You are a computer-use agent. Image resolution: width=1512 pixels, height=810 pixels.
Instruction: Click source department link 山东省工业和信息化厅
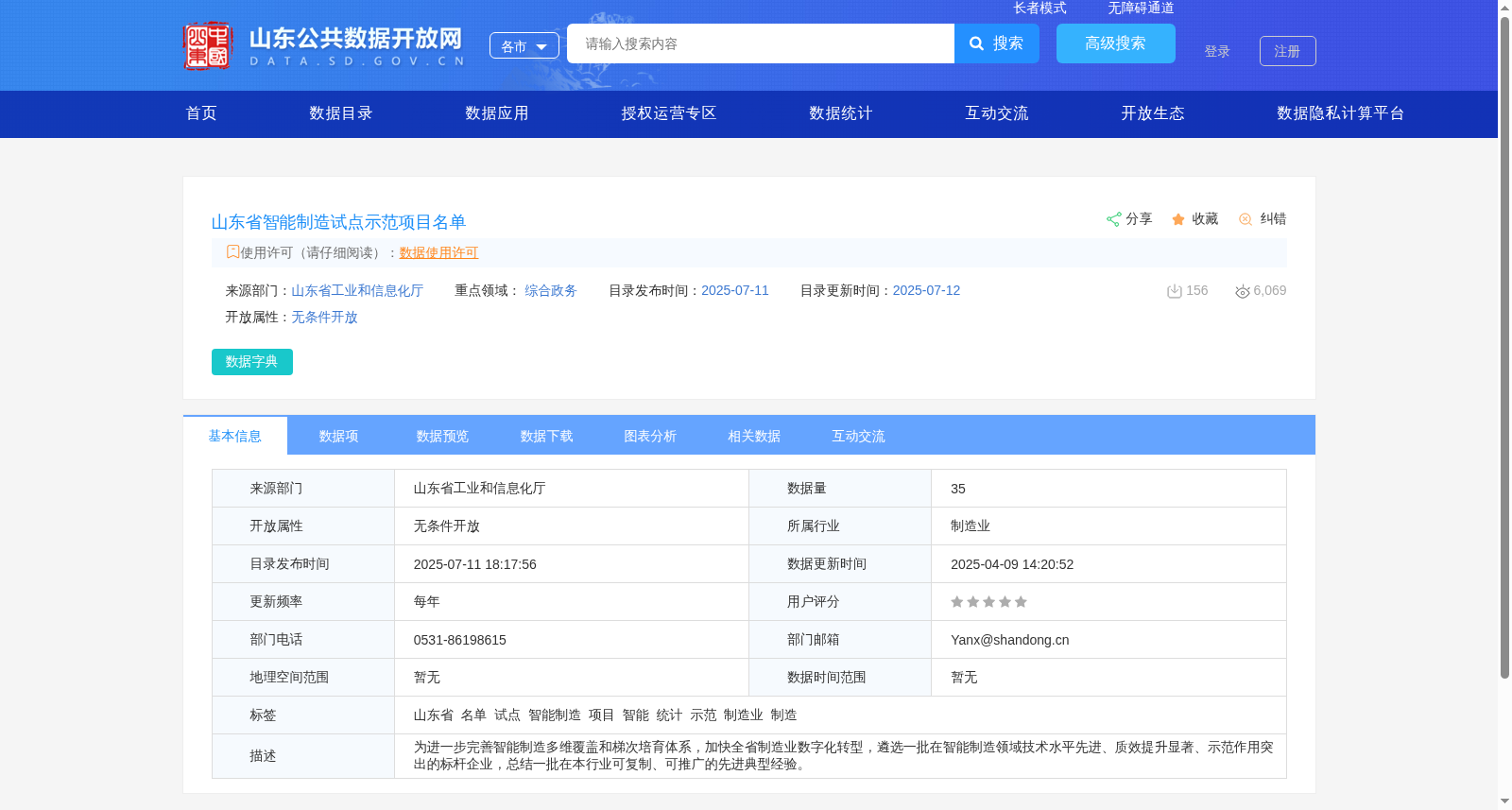pyautogui.click(x=357, y=290)
